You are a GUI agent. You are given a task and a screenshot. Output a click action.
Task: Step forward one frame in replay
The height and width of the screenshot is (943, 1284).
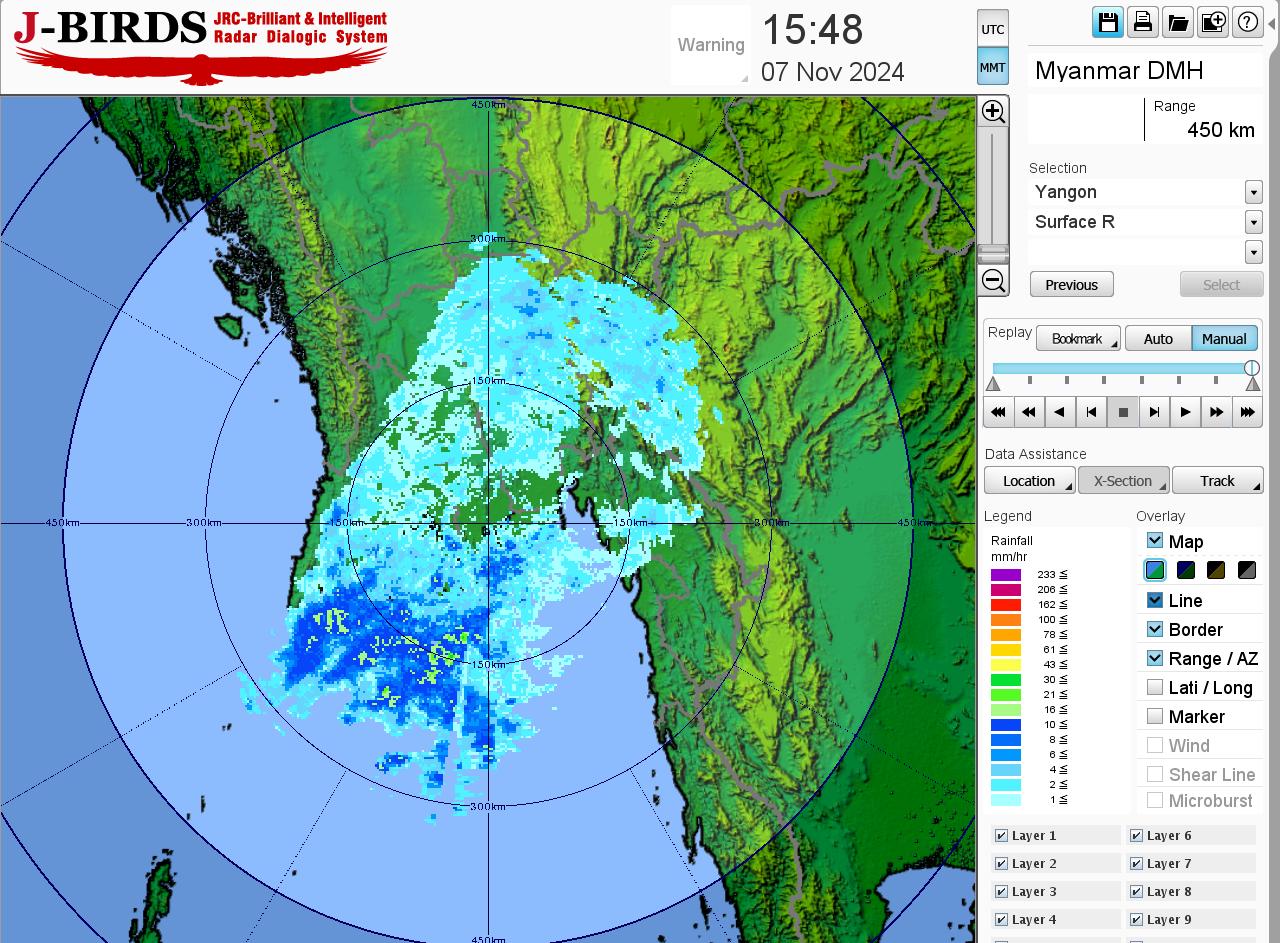tap(1154, 412)
